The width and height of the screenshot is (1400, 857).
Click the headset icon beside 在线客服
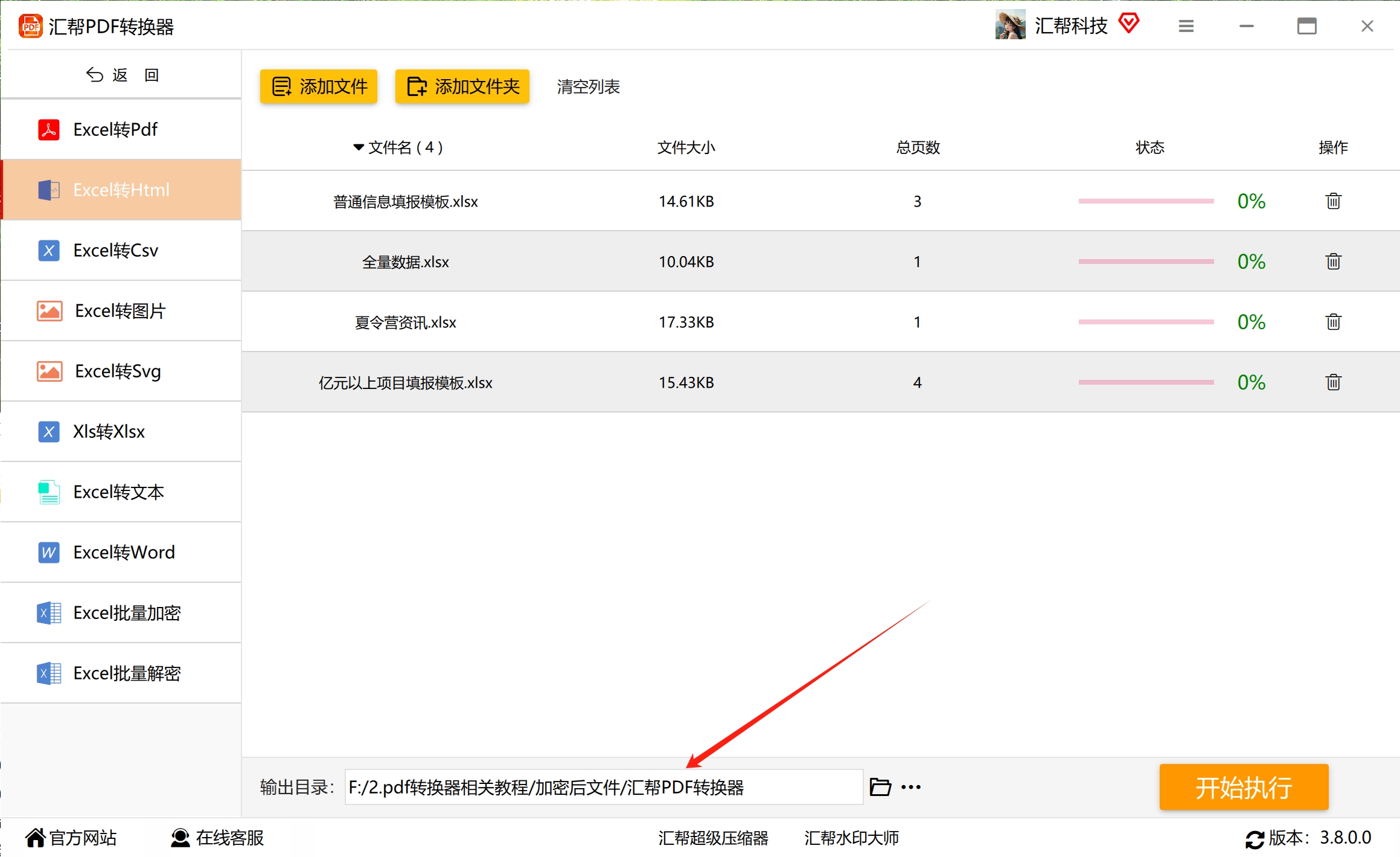click(181, 838)
